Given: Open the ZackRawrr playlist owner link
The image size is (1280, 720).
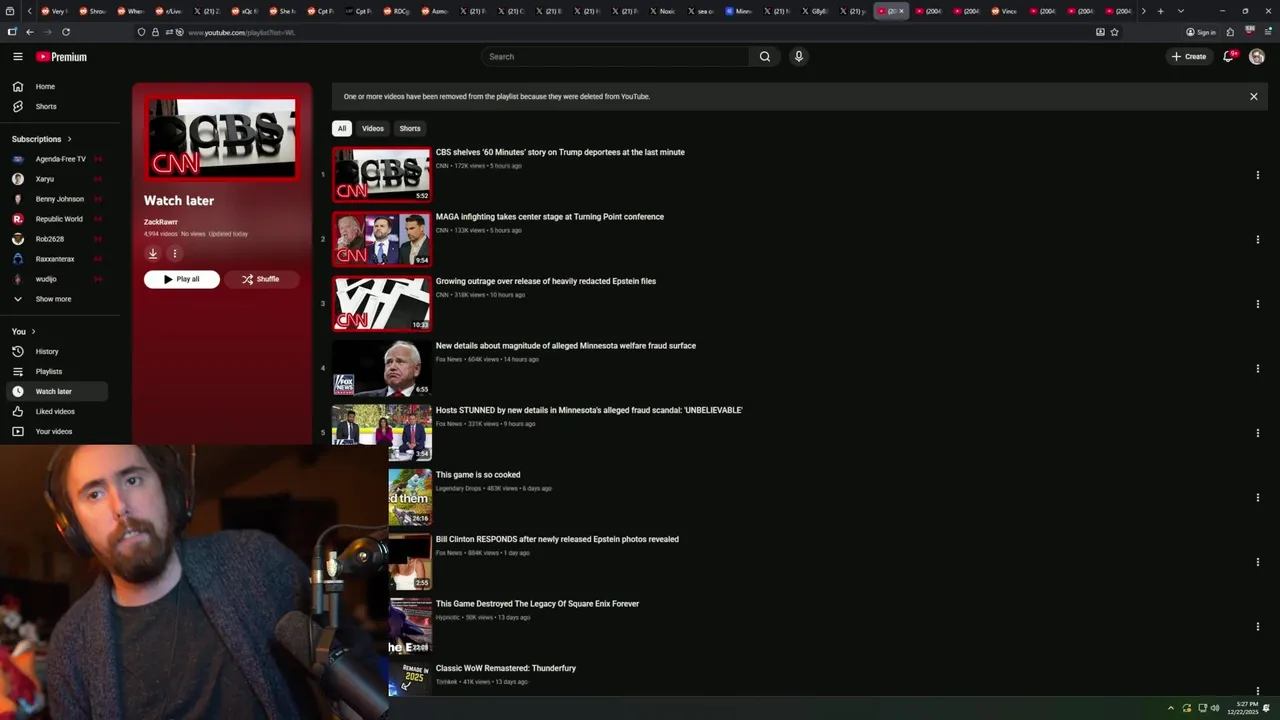Looking at the screenshot, I should coord(161,222).
